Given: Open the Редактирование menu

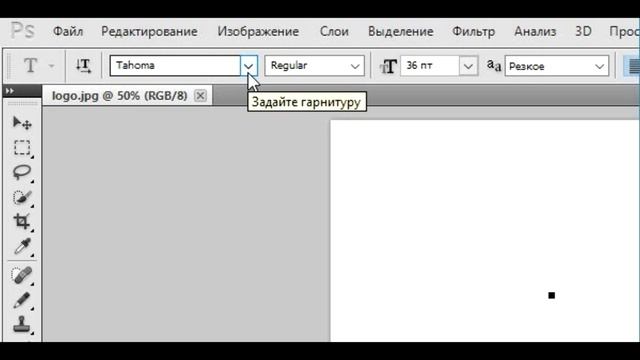Looking at the screenshot, I should click(x=149, y=31).
